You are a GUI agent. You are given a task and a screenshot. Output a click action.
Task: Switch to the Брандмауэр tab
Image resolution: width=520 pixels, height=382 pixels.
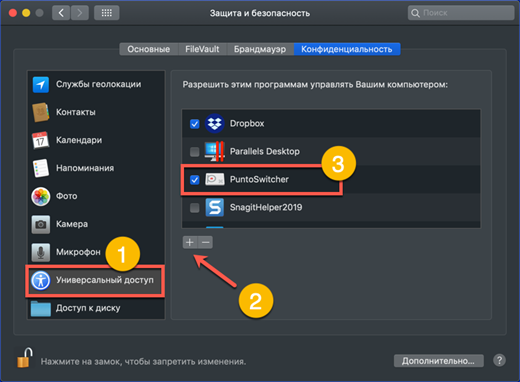tap(260, 49)
